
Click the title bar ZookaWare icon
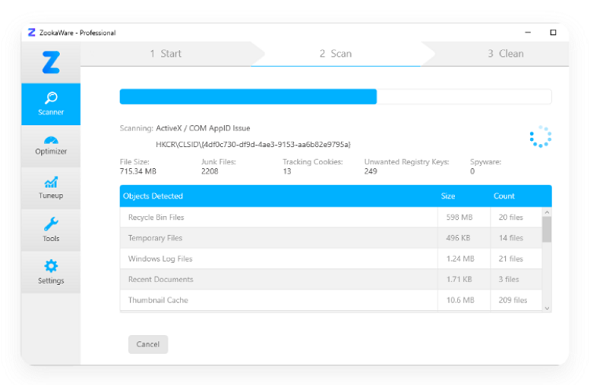(32, 33)
